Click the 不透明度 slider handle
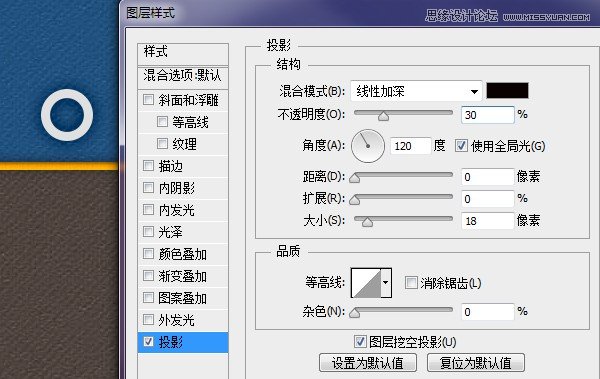The width and height of the screenshot is (600, 379). click(x=383, y=116)
